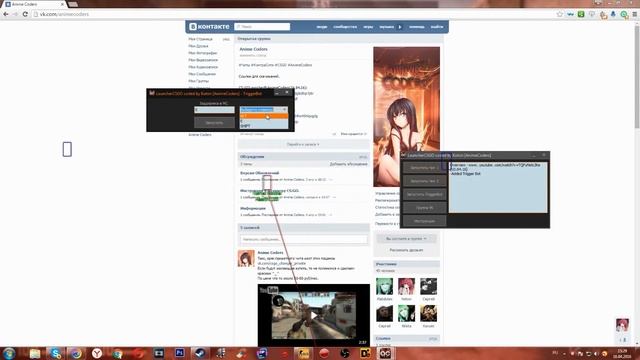Image resolution: width=640 pixels, height=360 pixels.
Task: Choose the highlighted orange option in the key list
Action: coord(264,116)
